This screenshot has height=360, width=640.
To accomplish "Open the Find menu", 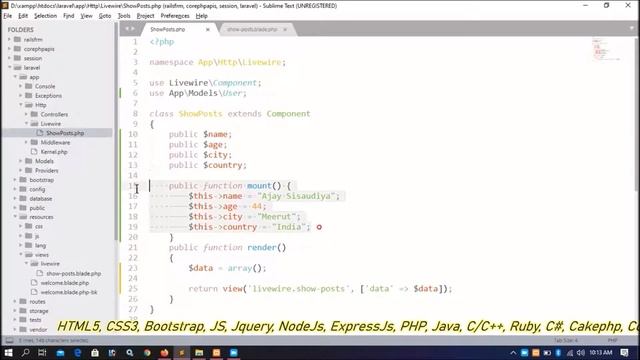I will (69, 16).
